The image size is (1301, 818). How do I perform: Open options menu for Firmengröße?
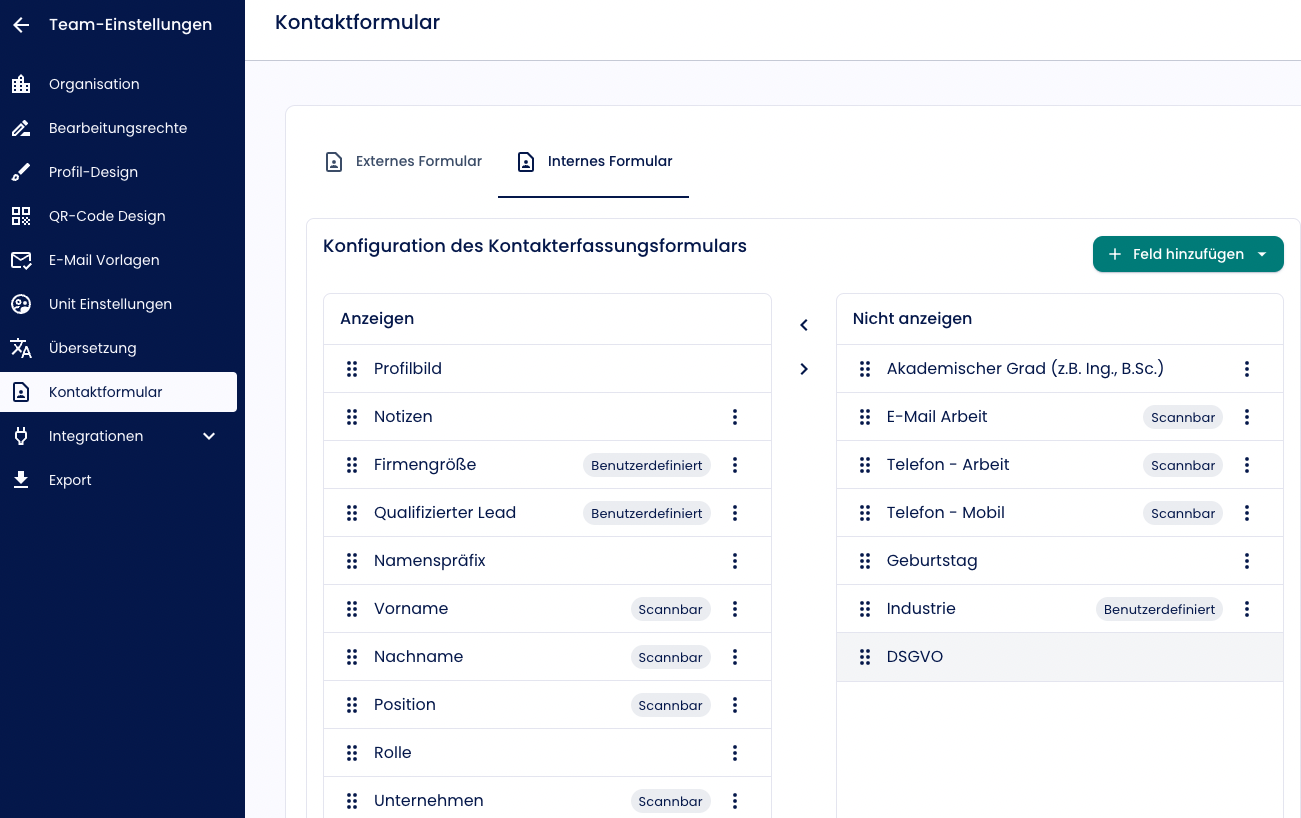pyautogui.click(x=735, y=465)
